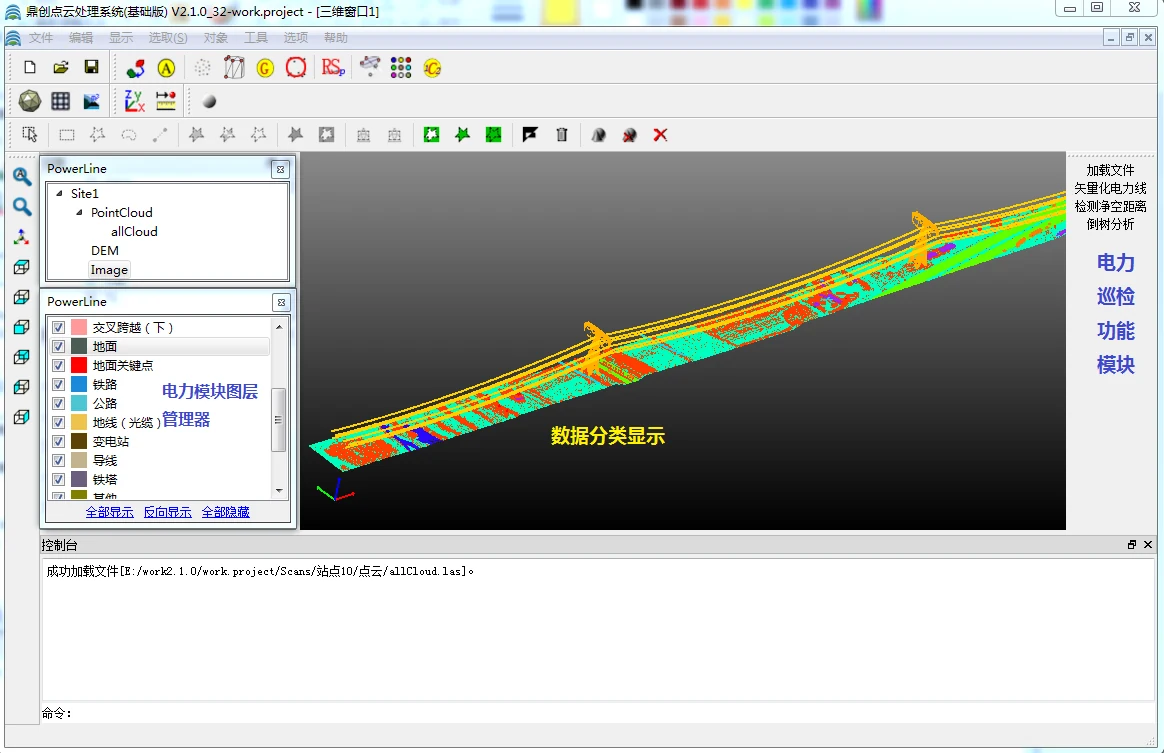1164x753 pixels.
Task: Save project with the floppy disk icon
Action: pos(91,68)
